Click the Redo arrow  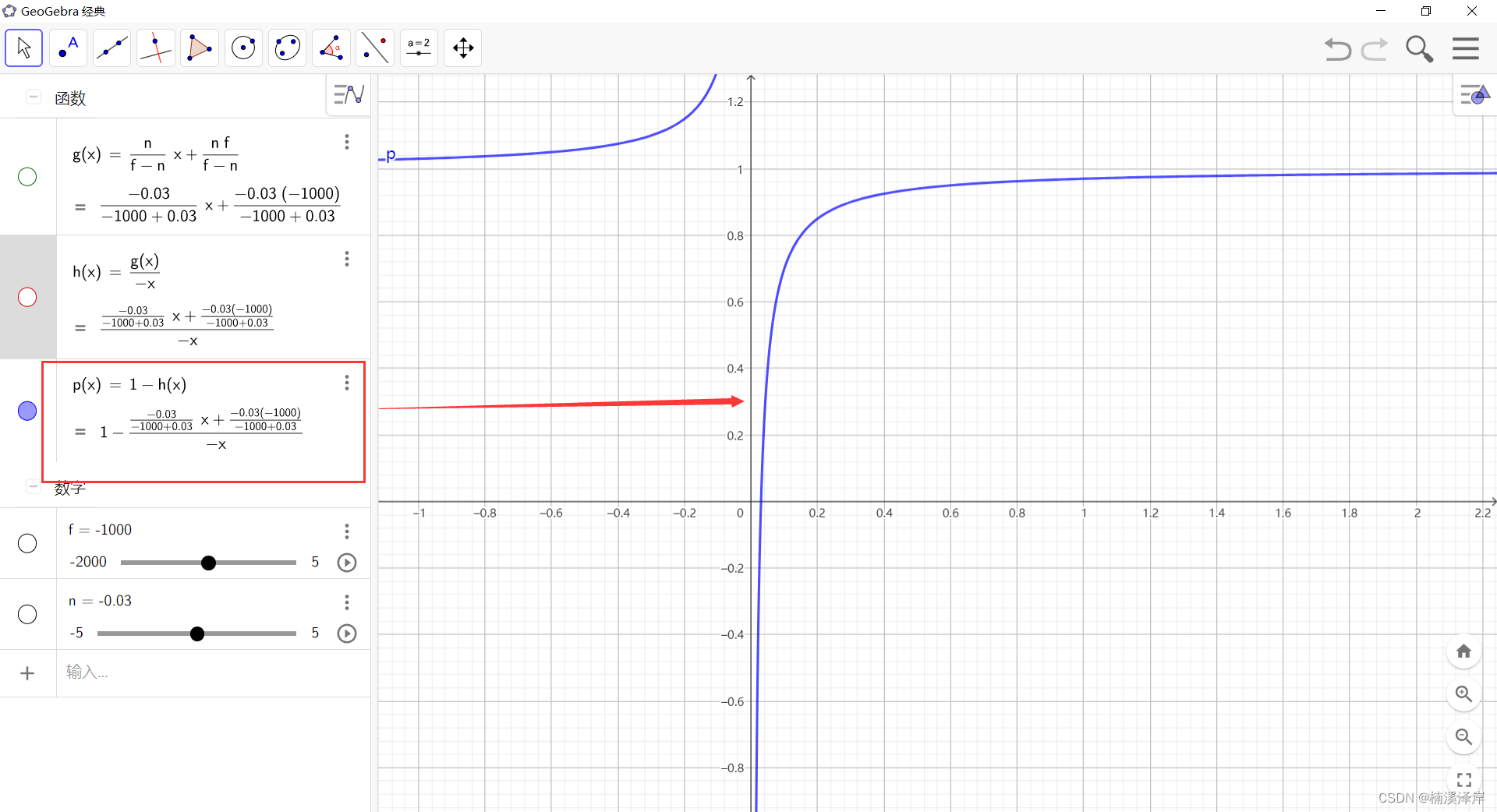(1375, 49)
